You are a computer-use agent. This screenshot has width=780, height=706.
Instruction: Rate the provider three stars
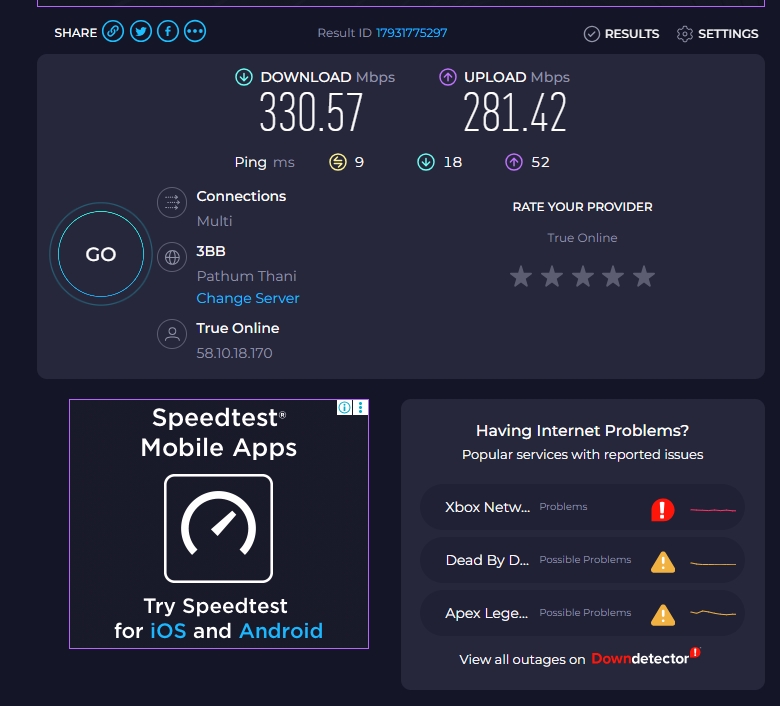pyautogui.click(x=583, y=277)
